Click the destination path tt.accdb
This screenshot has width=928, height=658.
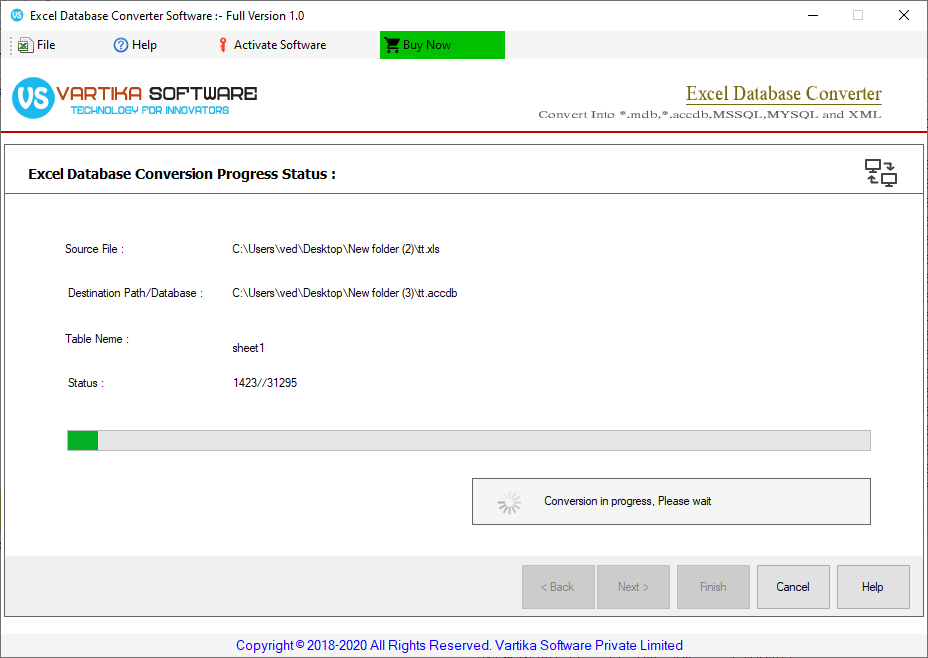click(344, 293)
